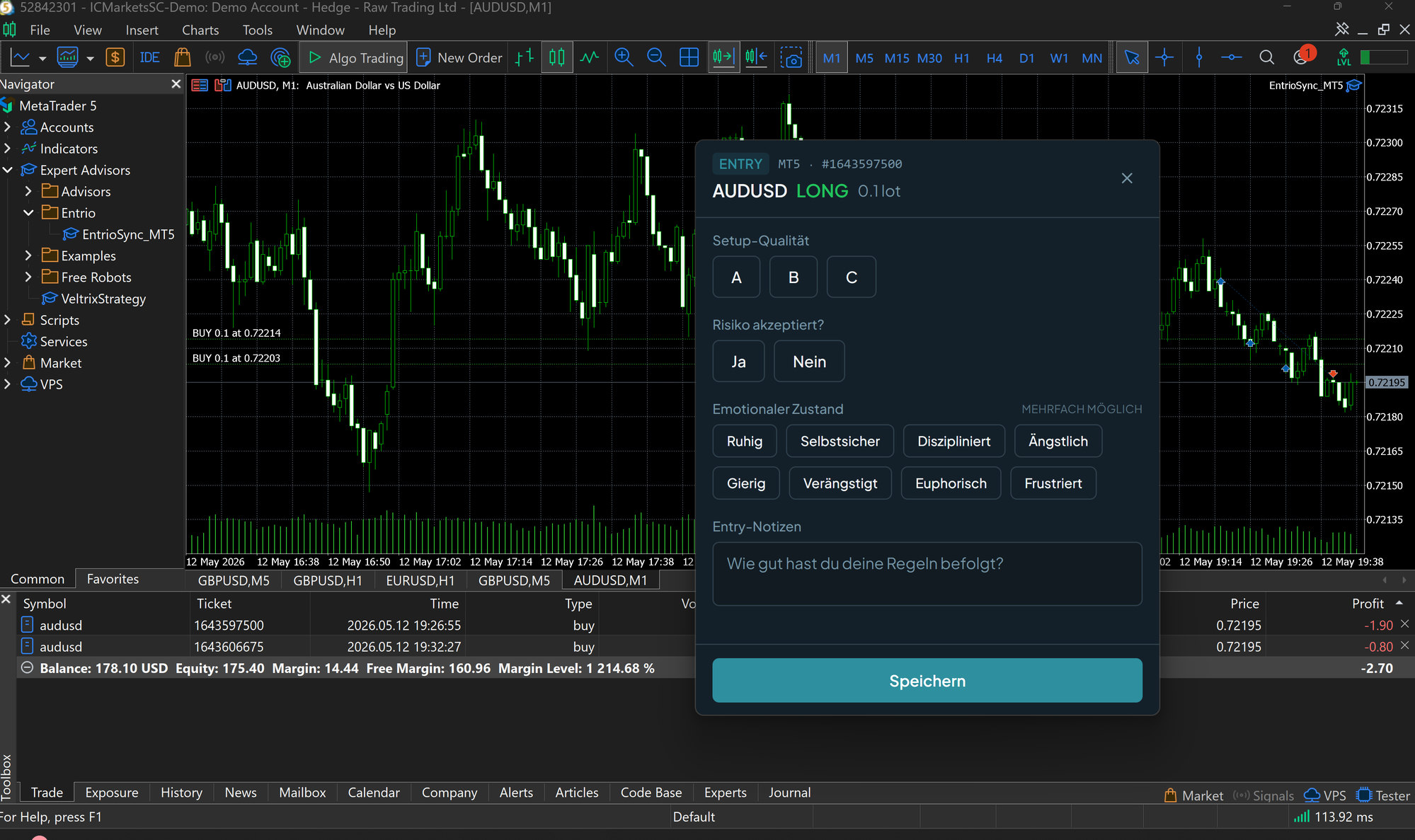Click the New Order button

point(459,57)
